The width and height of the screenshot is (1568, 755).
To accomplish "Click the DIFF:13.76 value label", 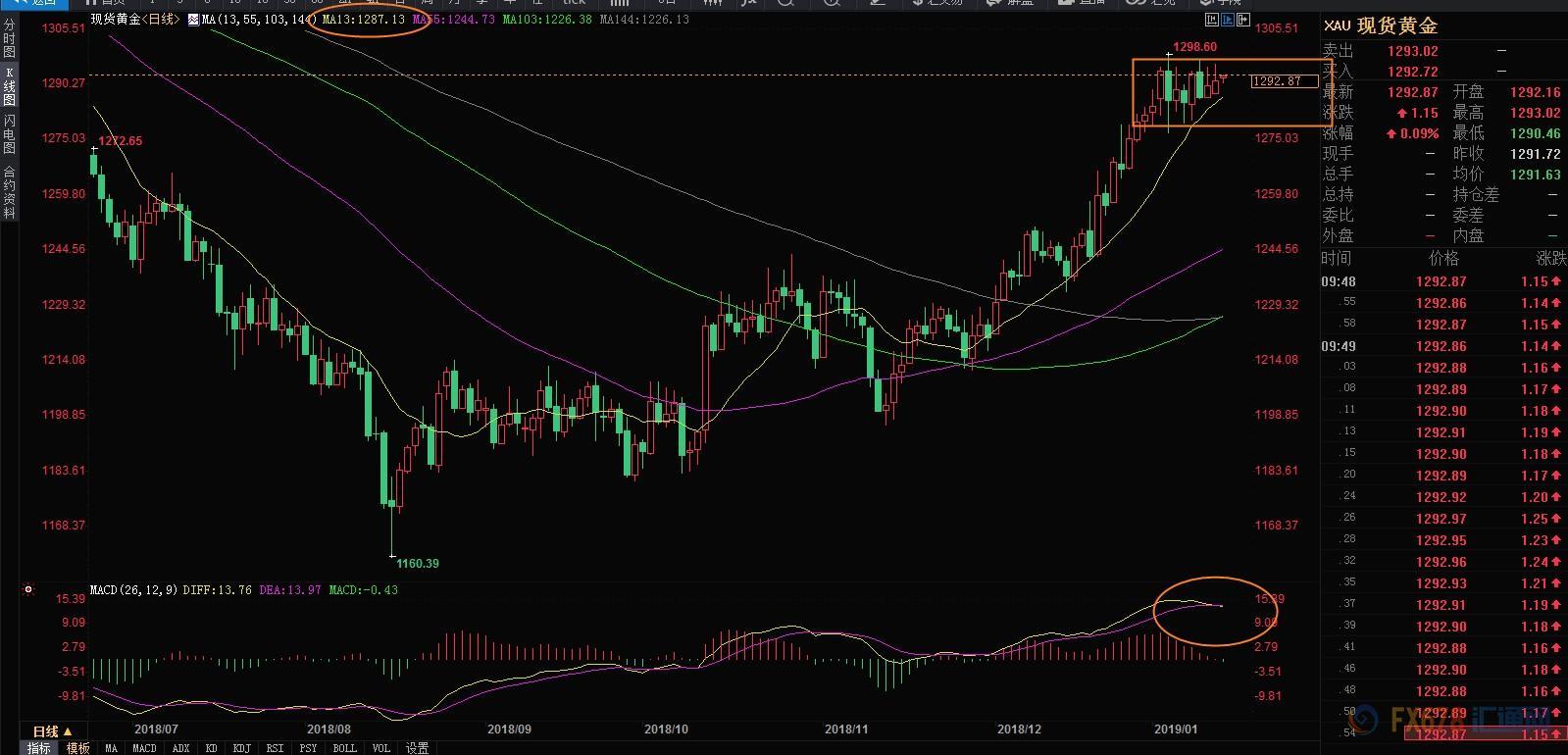I will pos(218,590).
